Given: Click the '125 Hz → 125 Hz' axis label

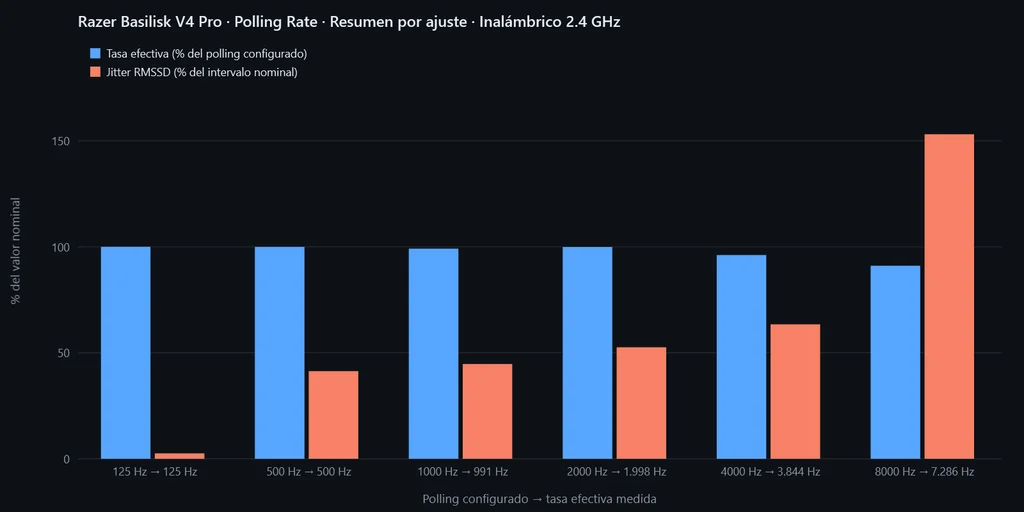Looking at the screenshot, I should [x=153, y=472].
